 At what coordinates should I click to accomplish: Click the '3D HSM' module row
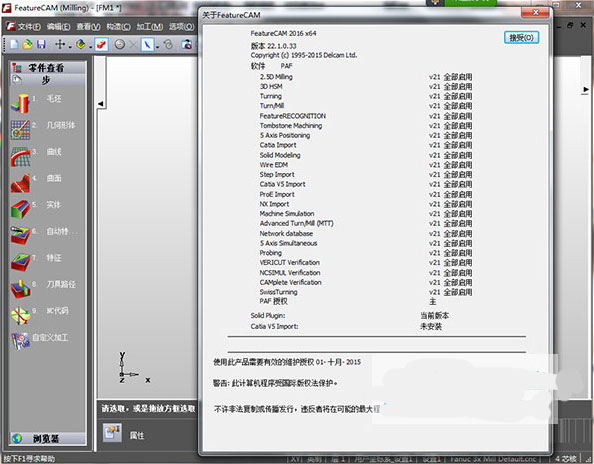366,86
